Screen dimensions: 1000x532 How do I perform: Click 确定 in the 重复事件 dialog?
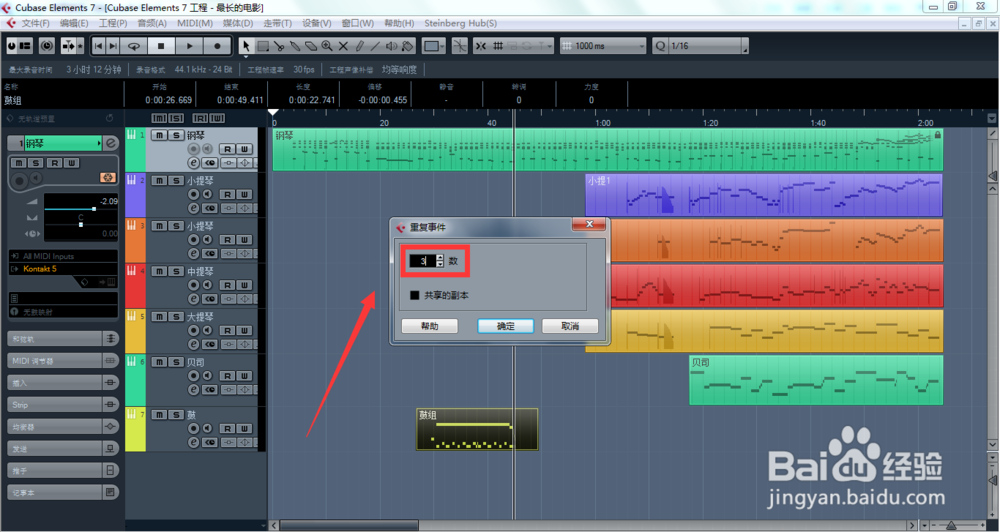(506, 326)
